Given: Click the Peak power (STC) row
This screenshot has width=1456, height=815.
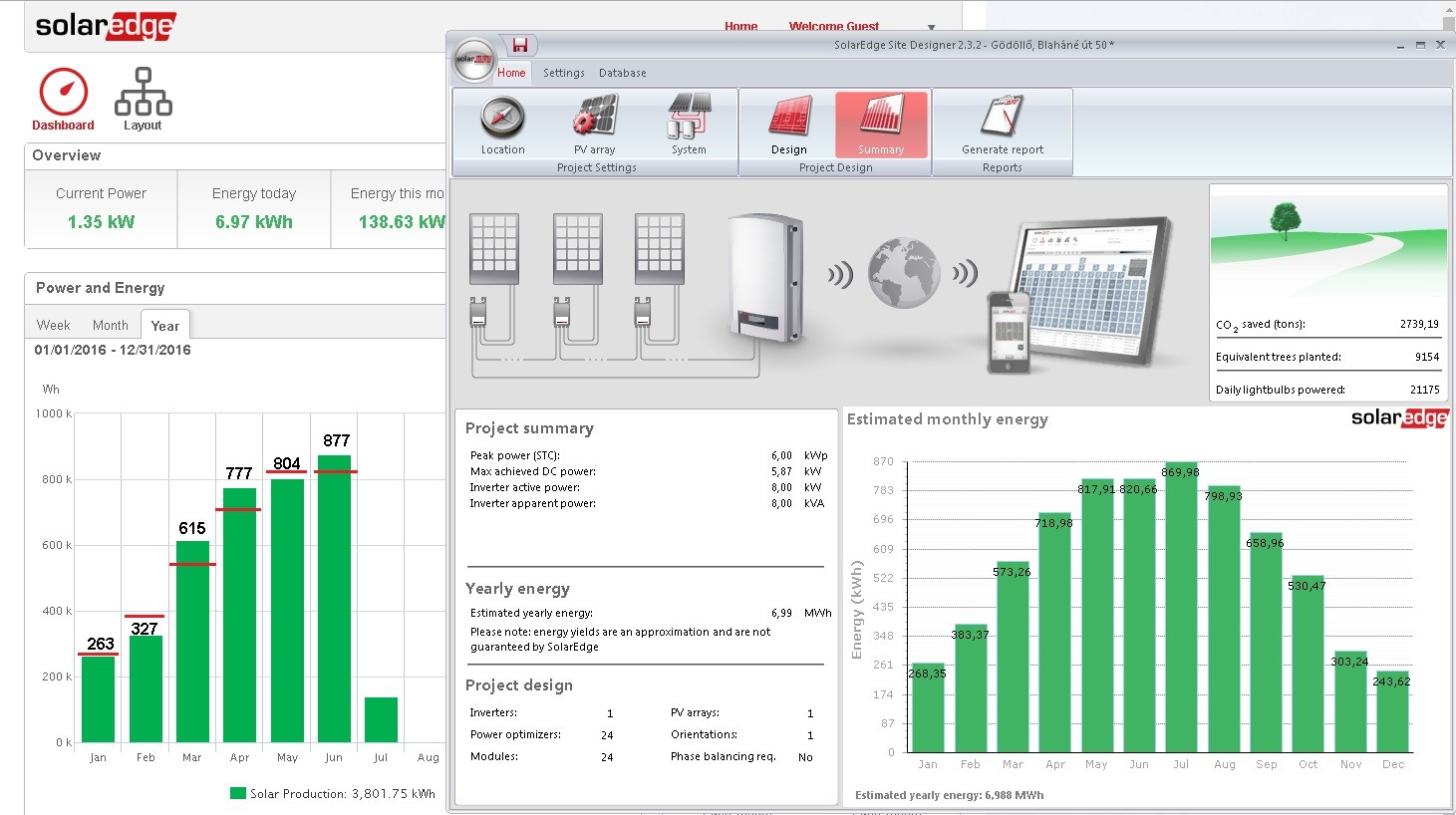Looking at the screenshot, I should 648,455.
